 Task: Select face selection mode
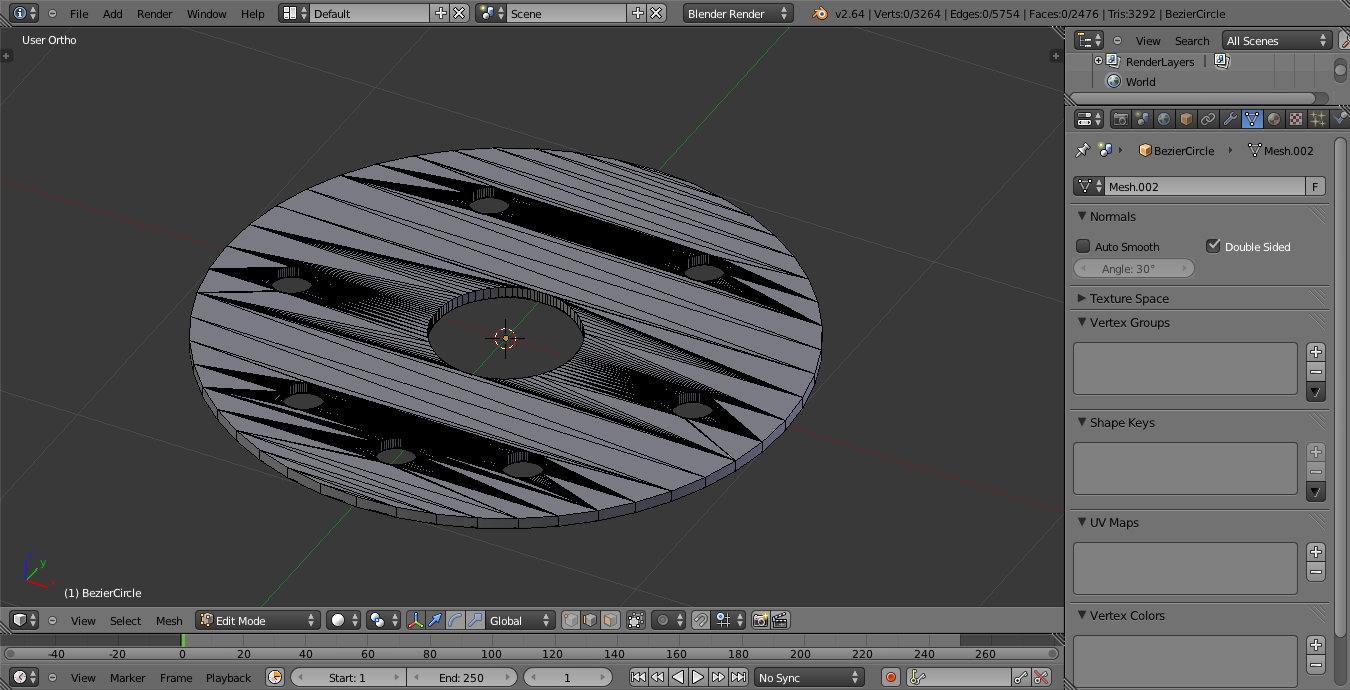pyautogui.click(x=610, y=620)
